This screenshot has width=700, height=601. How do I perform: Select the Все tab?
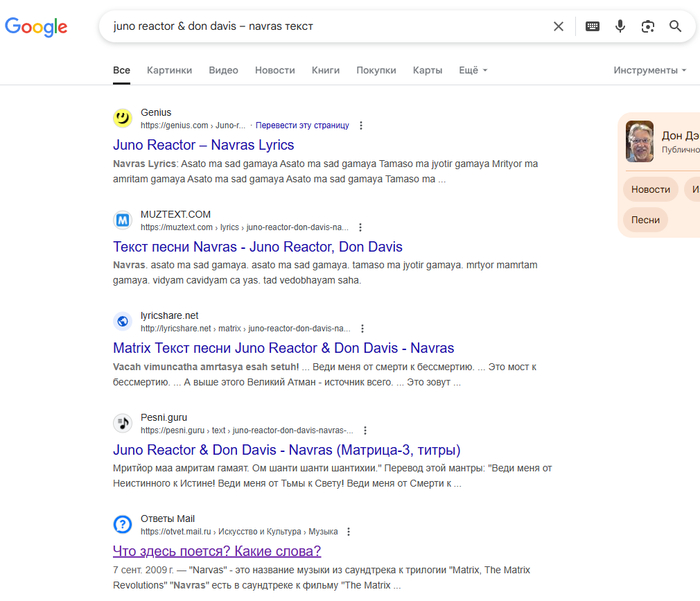click(121, 70)
